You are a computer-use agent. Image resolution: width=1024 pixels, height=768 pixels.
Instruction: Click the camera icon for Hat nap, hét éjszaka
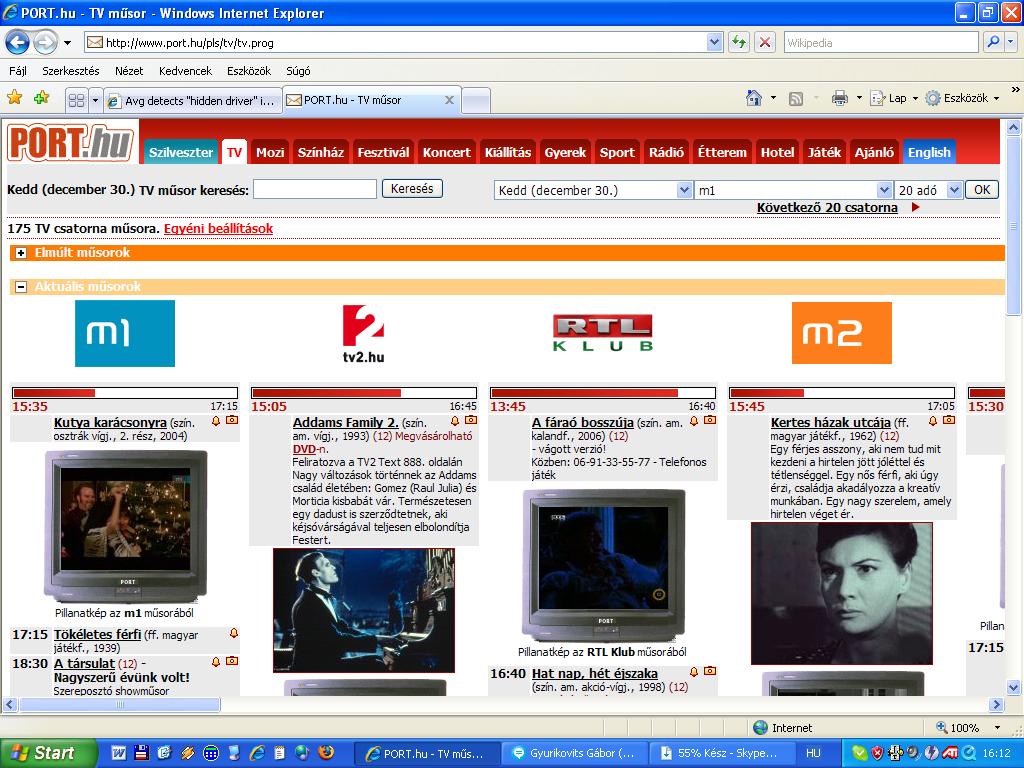(x=709, y=671)
